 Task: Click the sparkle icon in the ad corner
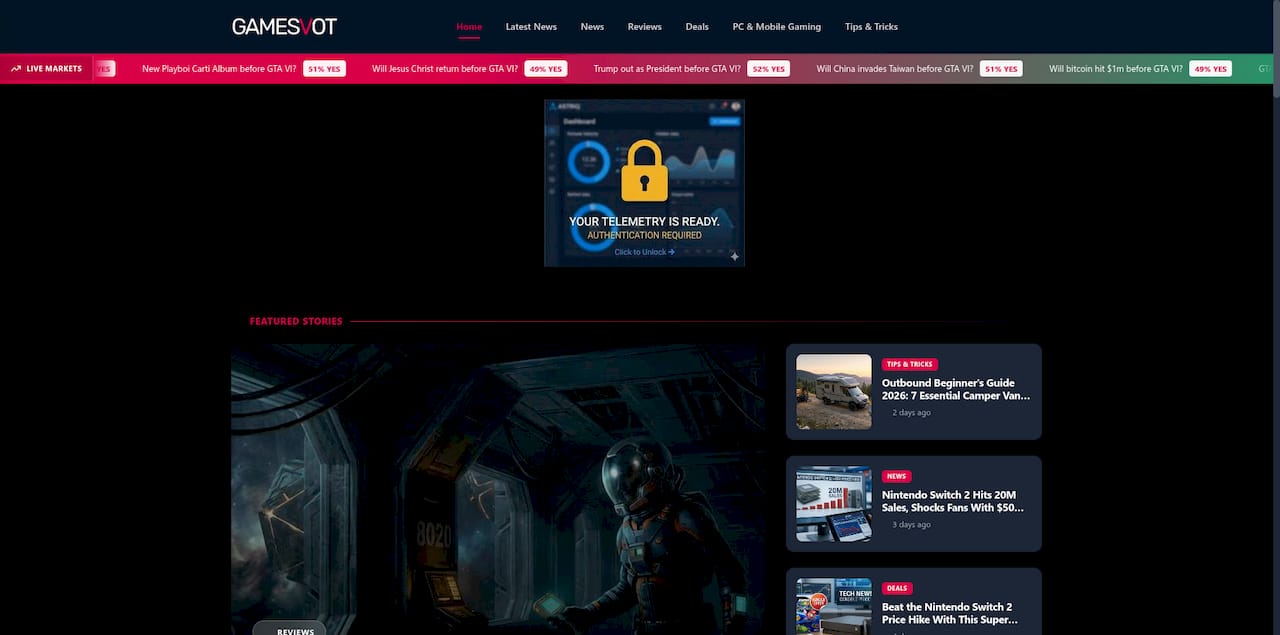point(734,256)
